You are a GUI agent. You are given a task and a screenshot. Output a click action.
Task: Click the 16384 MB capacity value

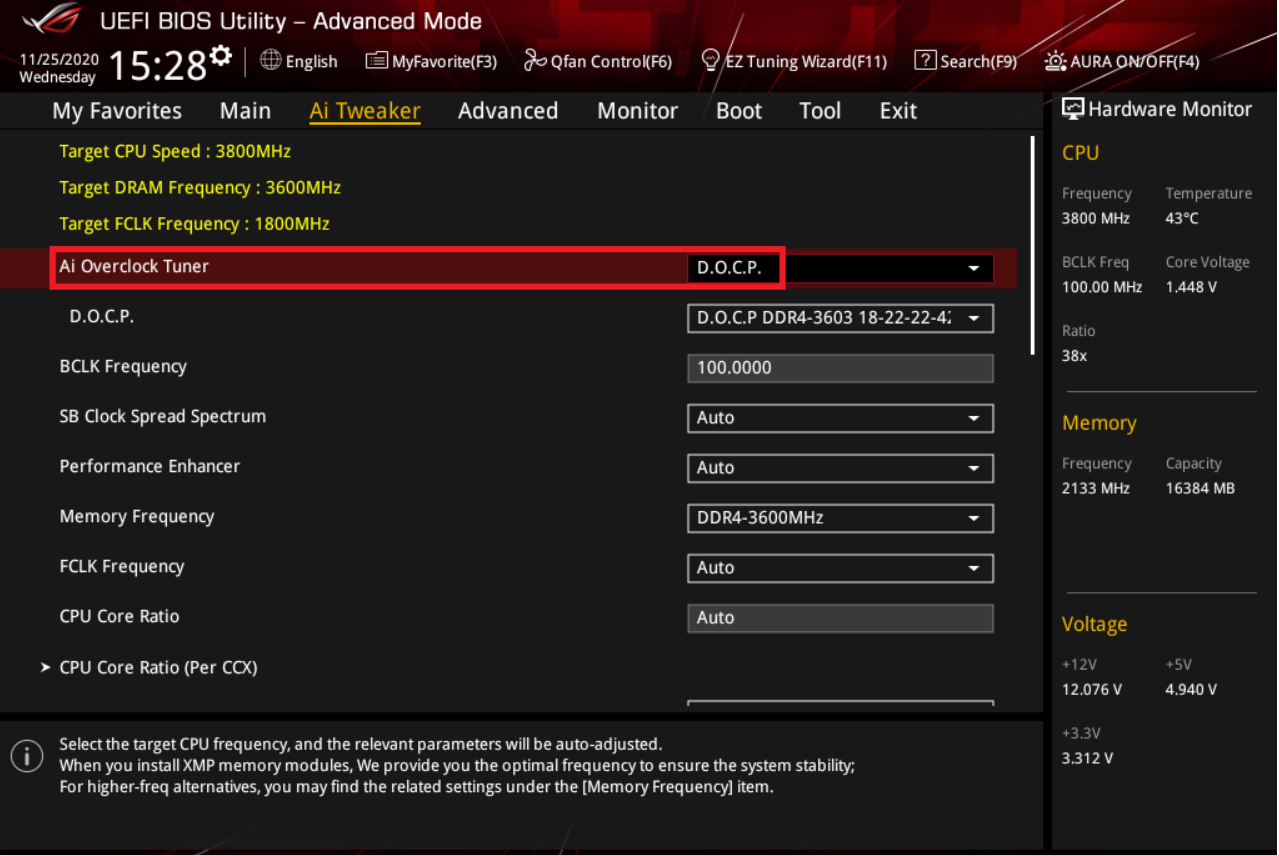1200,488
